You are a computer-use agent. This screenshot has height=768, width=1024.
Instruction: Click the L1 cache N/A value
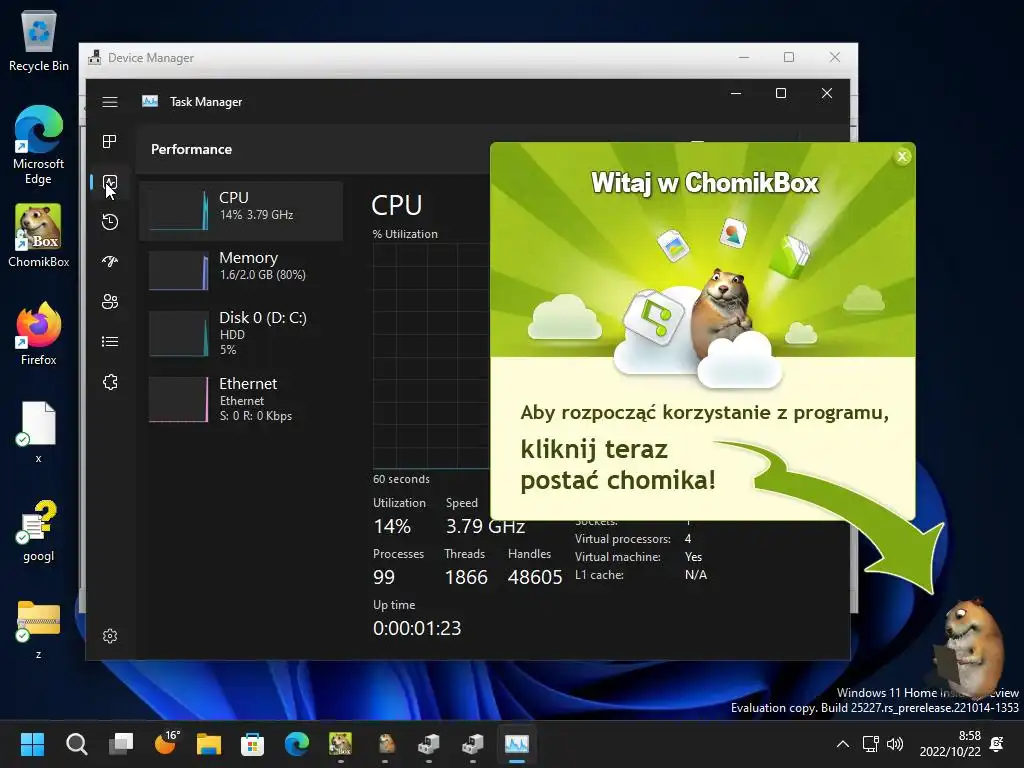pyautogui.click(x=696, y=575)
